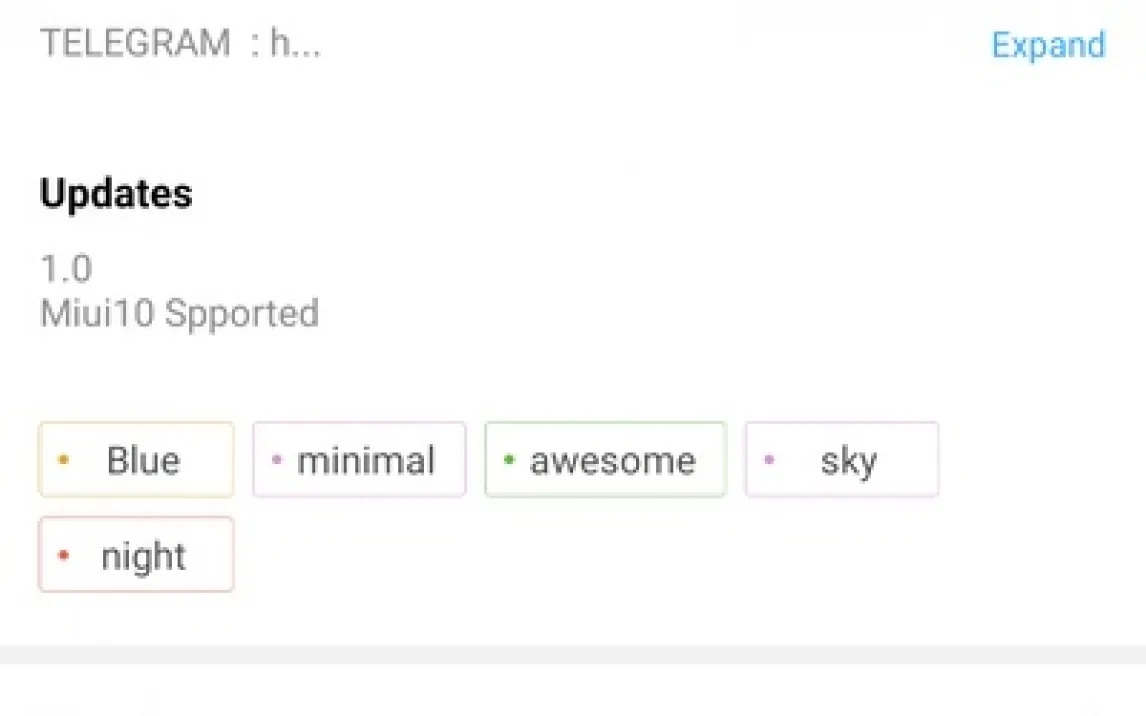This screenshot has width=1146, height=716.
Task: Choose the sky tag
Action: (x=842, y=460)
